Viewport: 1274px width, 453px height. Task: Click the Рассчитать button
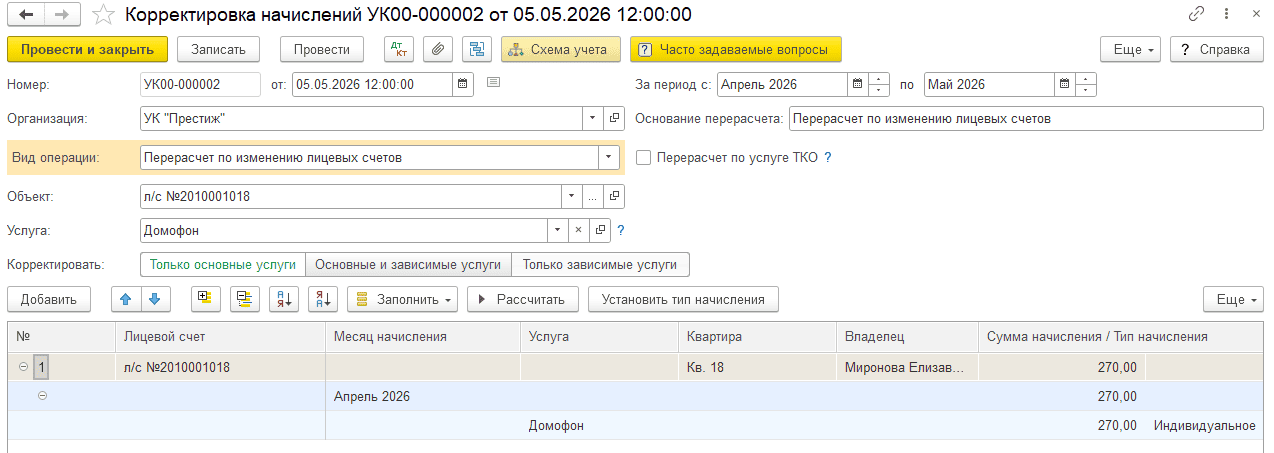pyautogui.click(x=524, y=299)
